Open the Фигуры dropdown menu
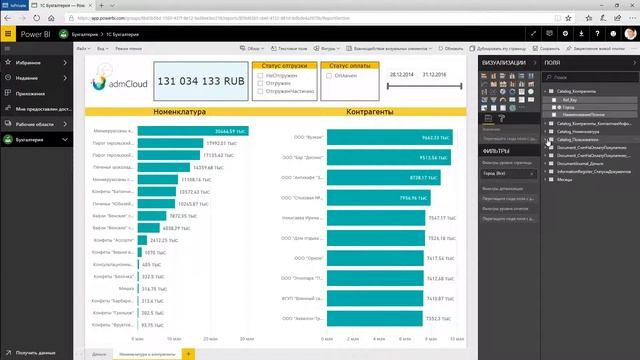Viewport: 640px width, 360px height. click(327, 49)
